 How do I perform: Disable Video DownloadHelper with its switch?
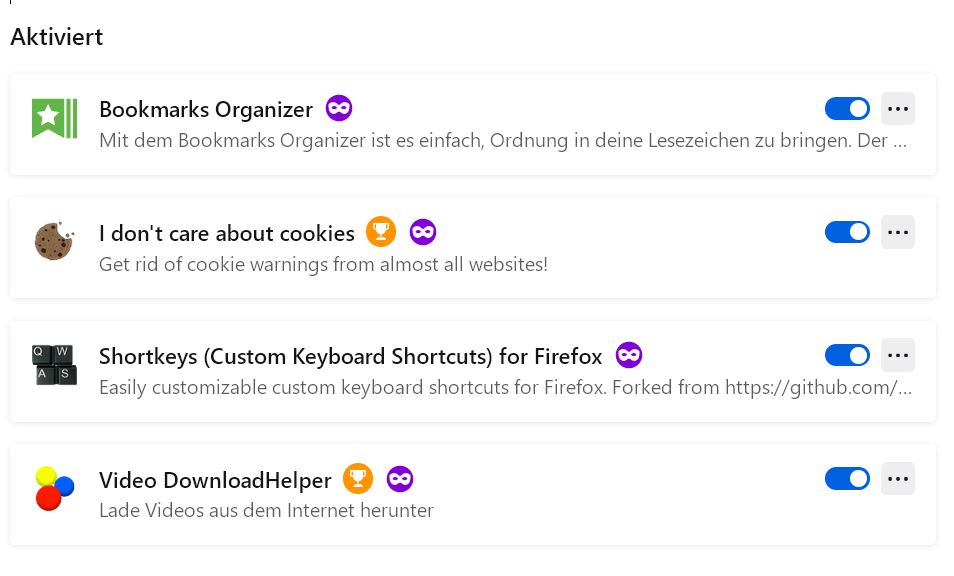pos(847,479)
